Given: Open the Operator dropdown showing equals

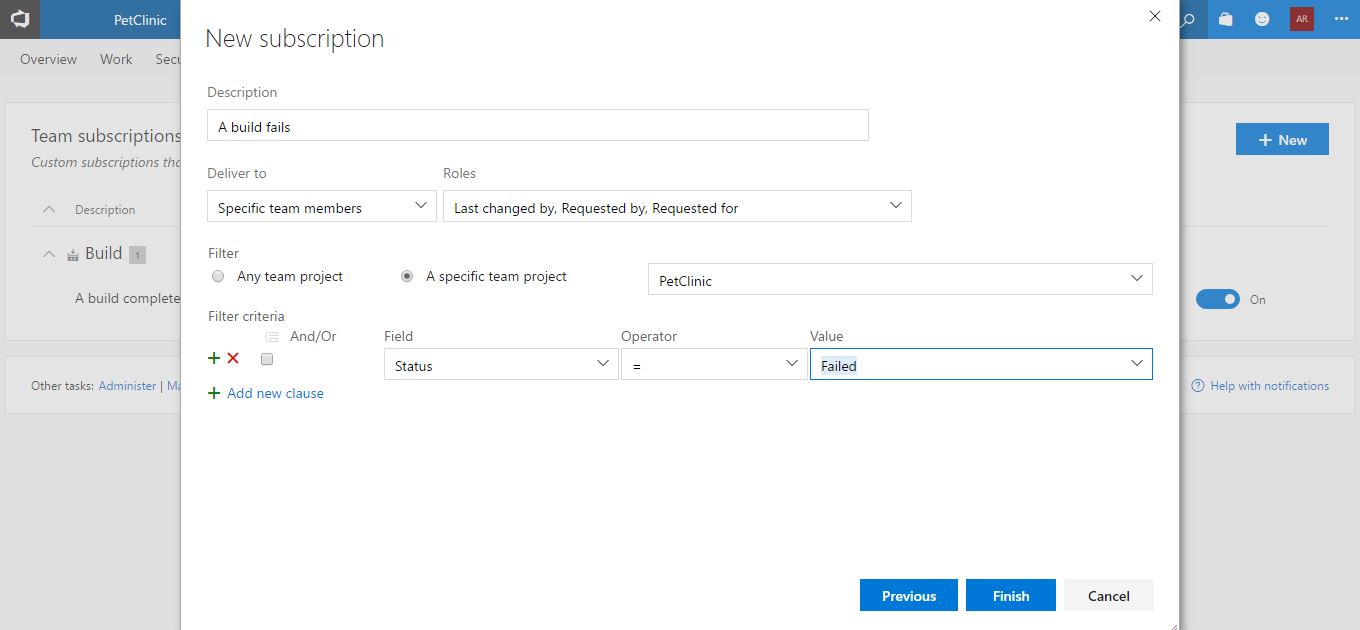Looking at the screenshot, I should tap(714, 364).
